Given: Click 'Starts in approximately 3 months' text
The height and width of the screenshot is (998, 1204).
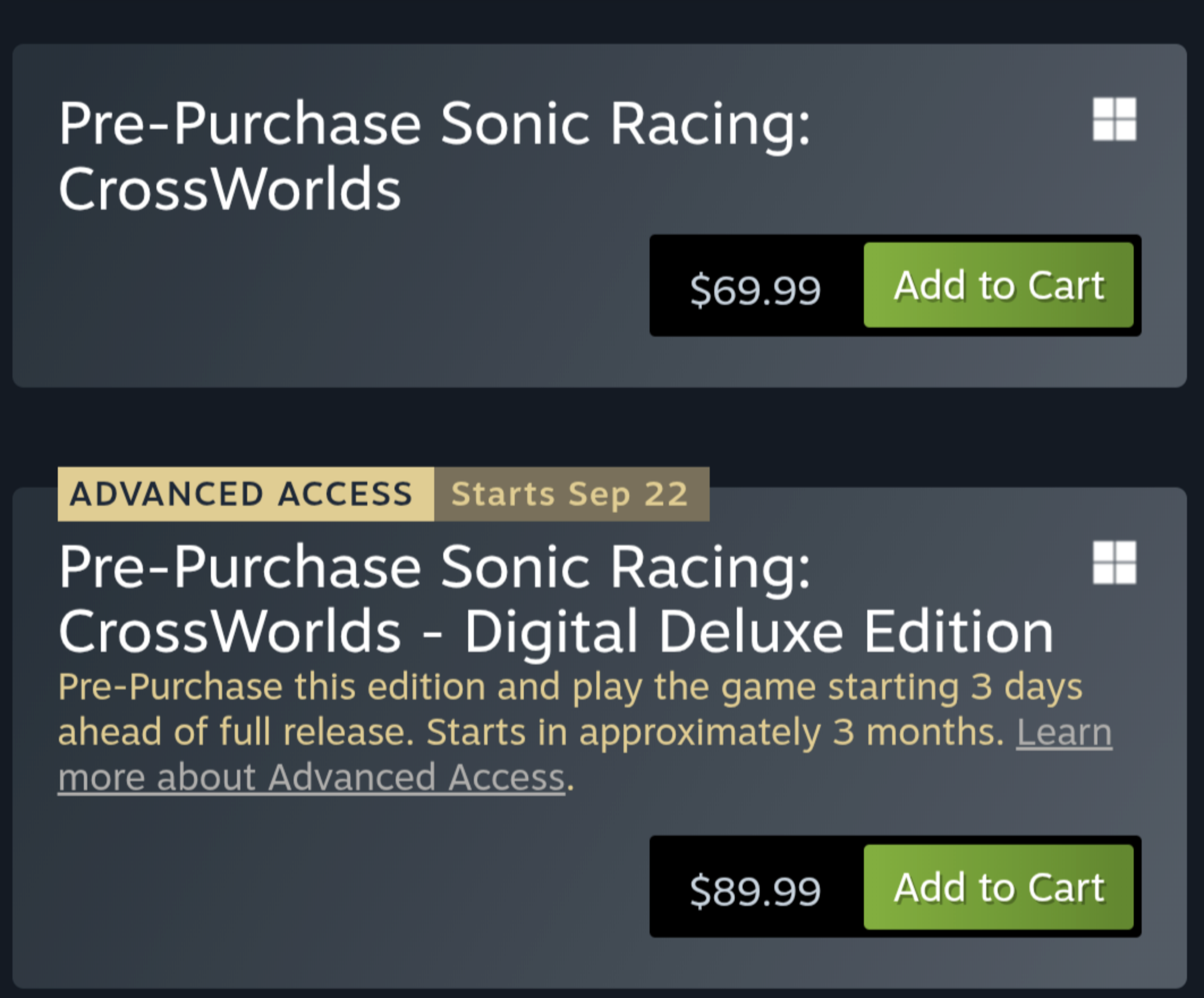Looking at the screenshot, I should pyautogui.click(x=714, y=733).
